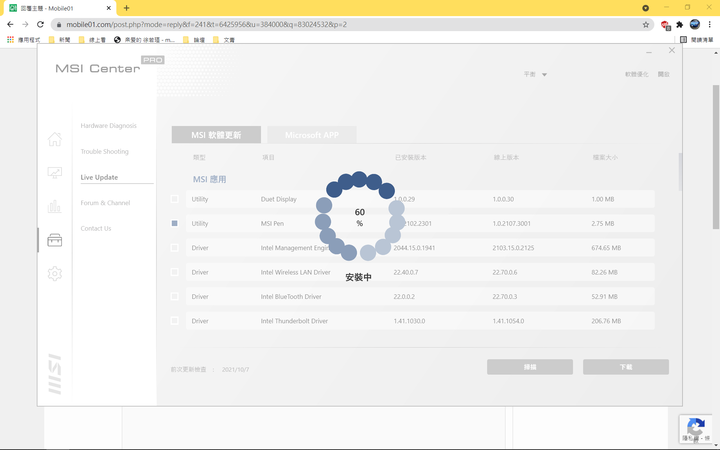Click the red extension icon in Chrome toolbar
This screenshot has height=450, width=720.
[665, 25]
